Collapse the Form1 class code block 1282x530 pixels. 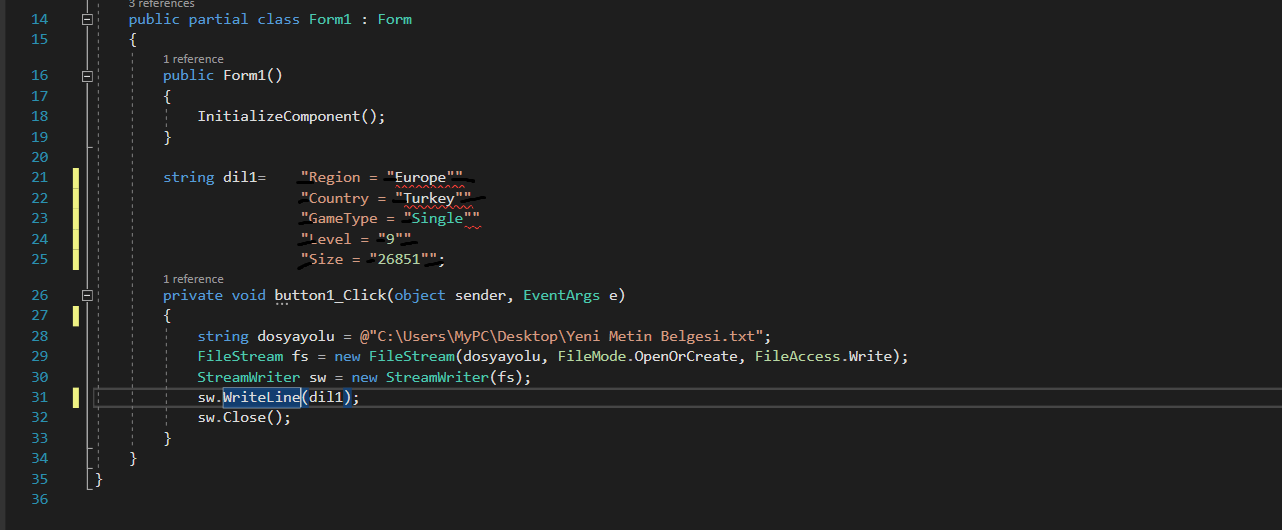click(x=87, y=19)
